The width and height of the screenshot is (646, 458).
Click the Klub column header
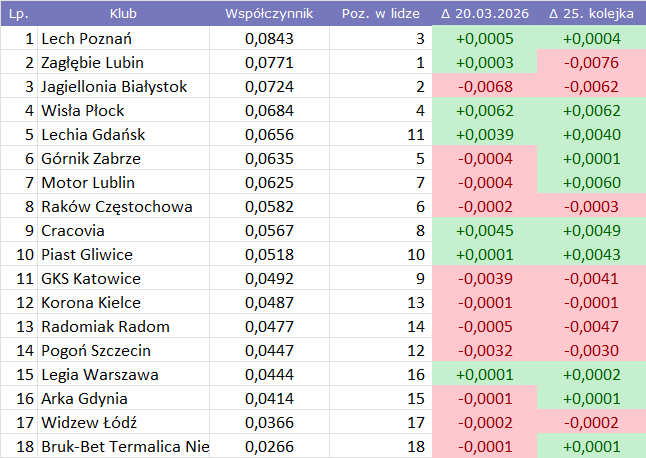tap(123, 15)
